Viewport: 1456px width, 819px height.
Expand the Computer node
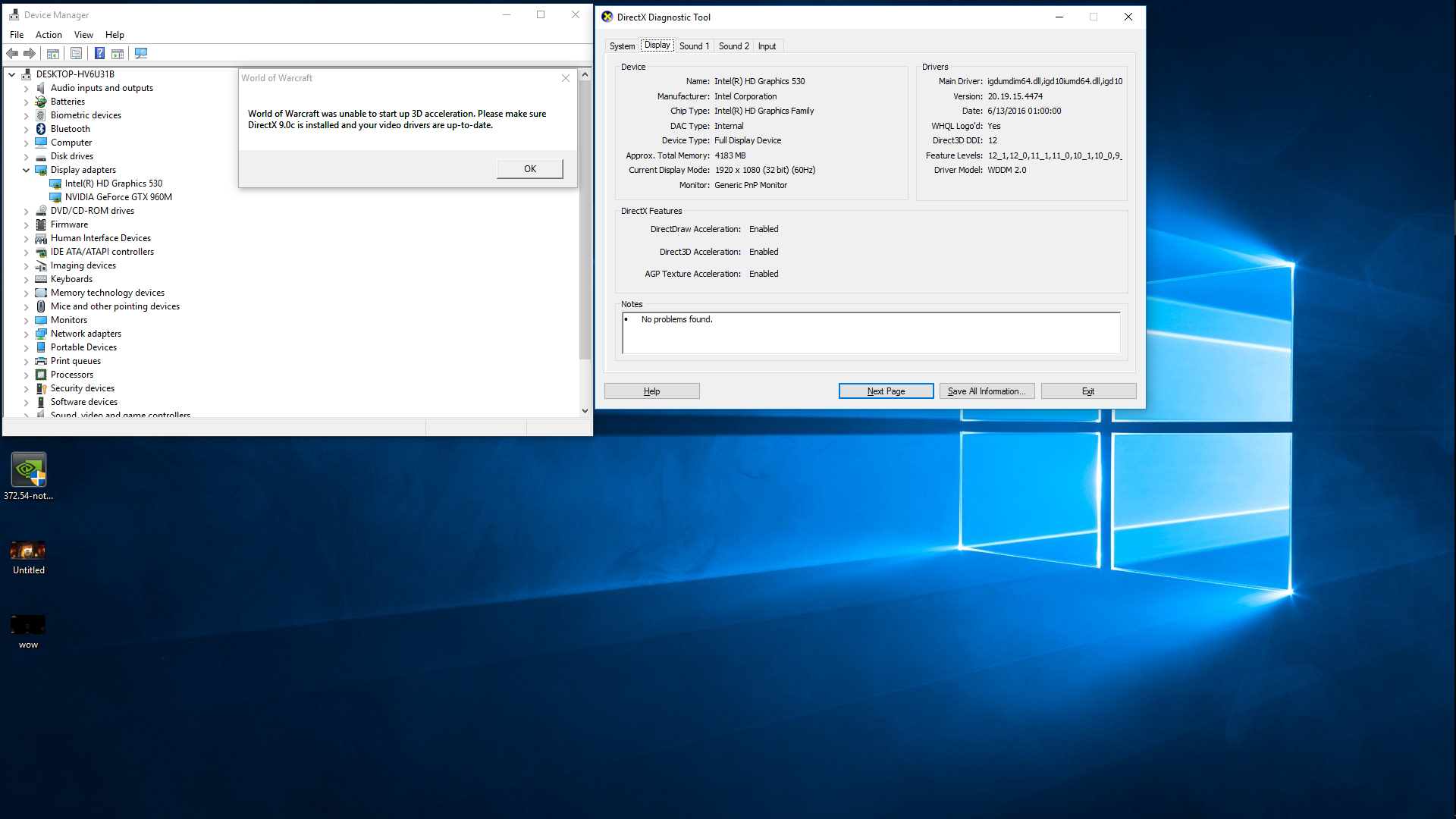pos(26,143)
